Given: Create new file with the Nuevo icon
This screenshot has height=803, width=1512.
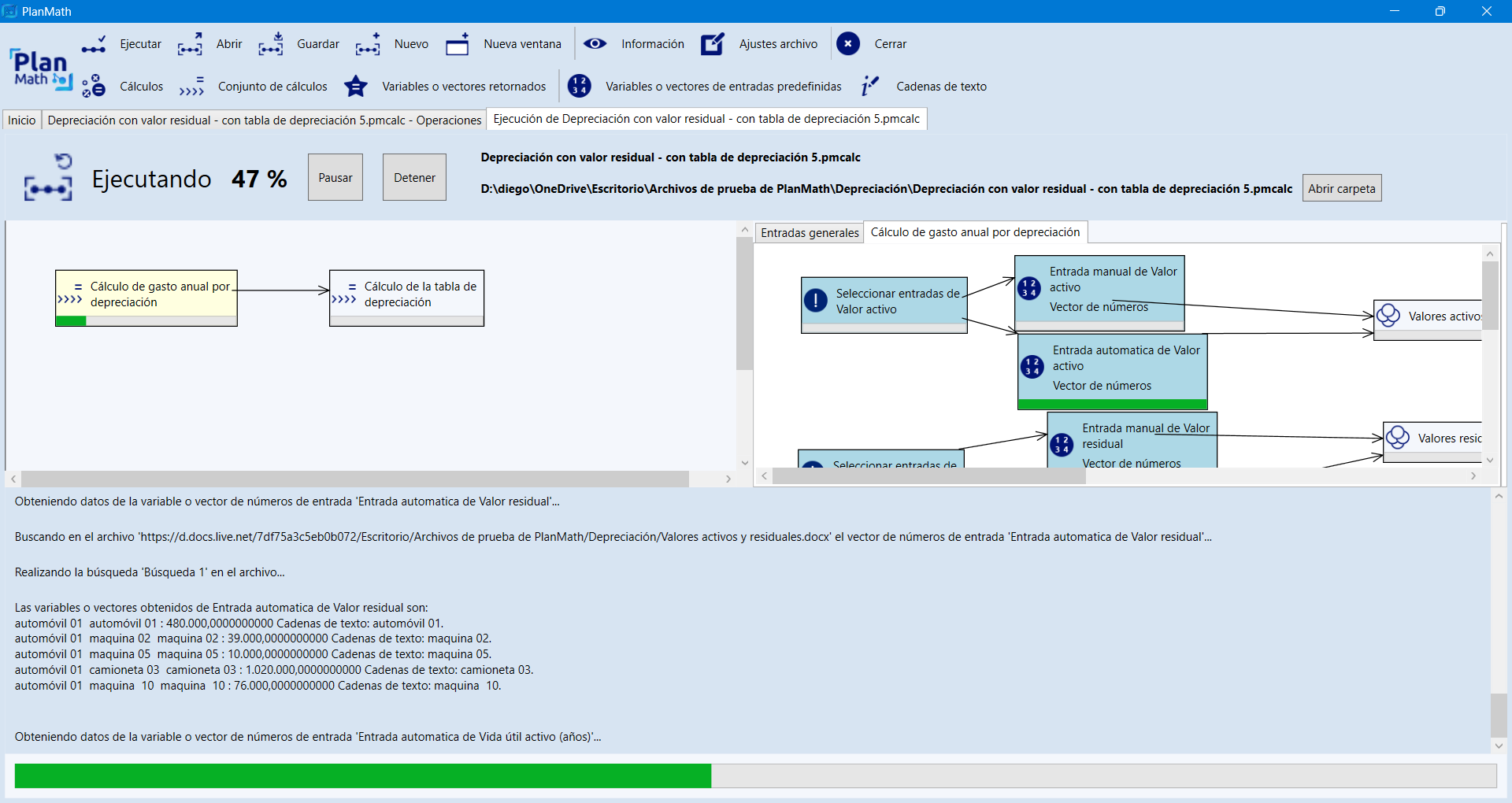Looking at the screenshot, I should click(x=367, y=45).
